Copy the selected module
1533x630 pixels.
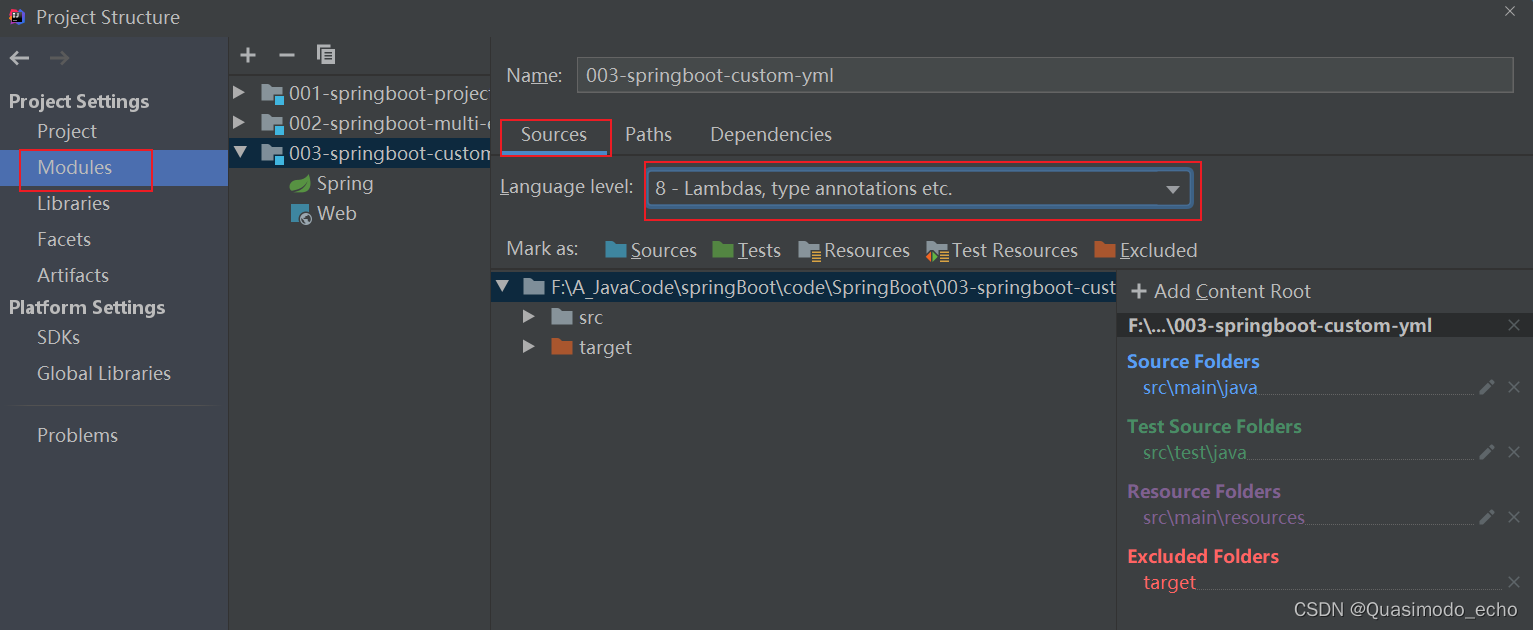tap(326, 55)
